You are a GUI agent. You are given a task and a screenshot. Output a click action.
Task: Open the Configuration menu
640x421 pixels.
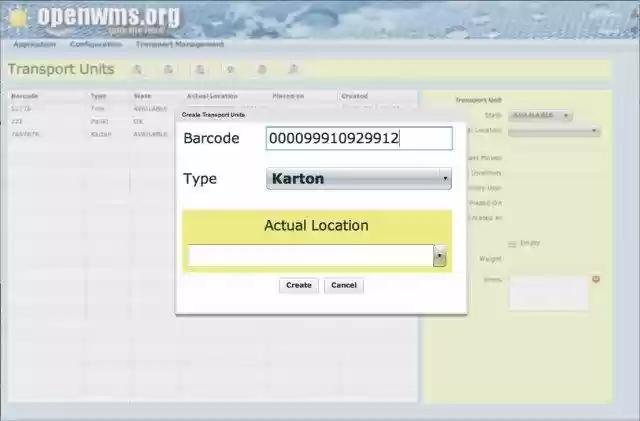tap(96, 44)
